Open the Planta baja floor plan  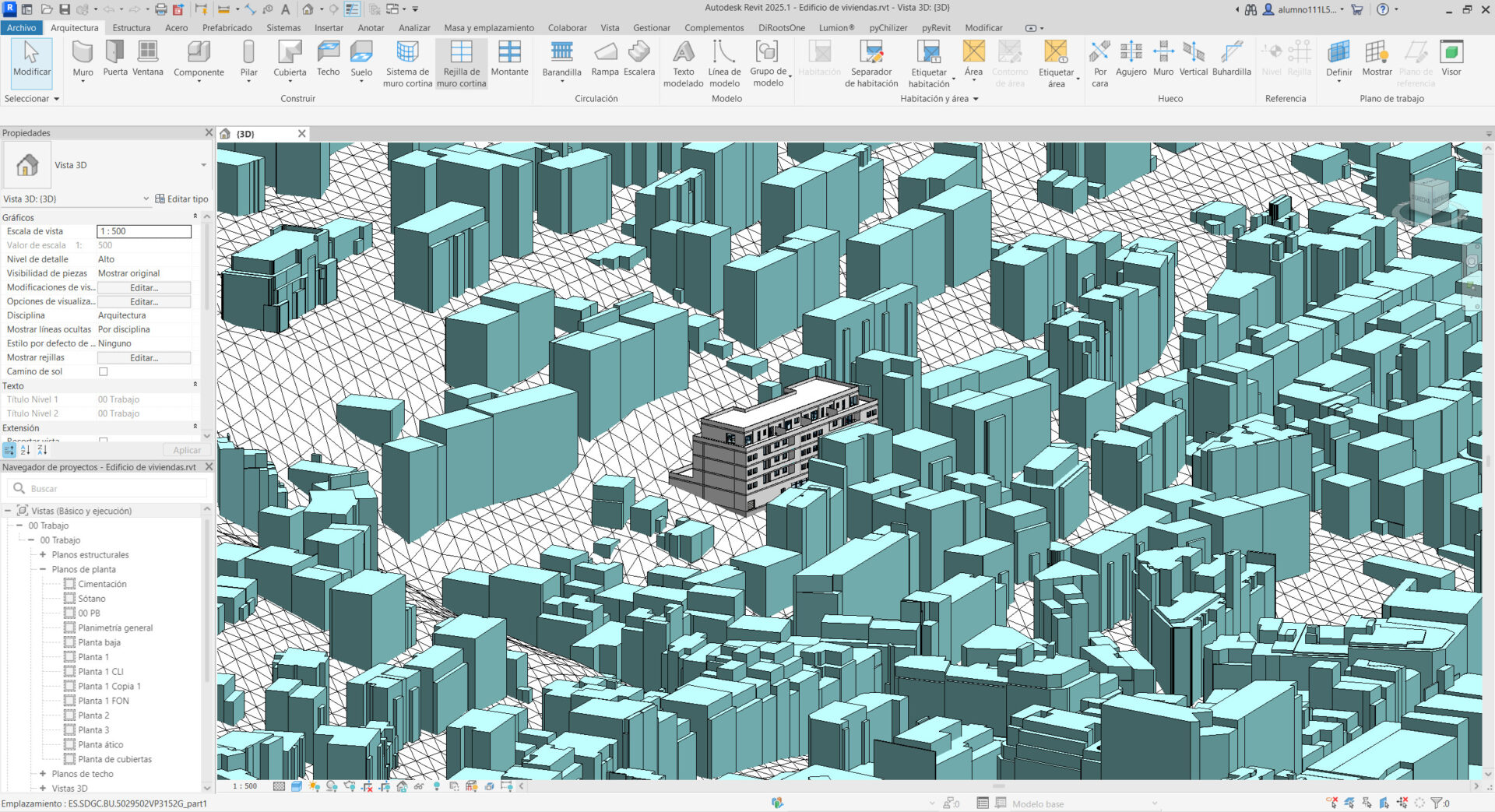(99, 642)
